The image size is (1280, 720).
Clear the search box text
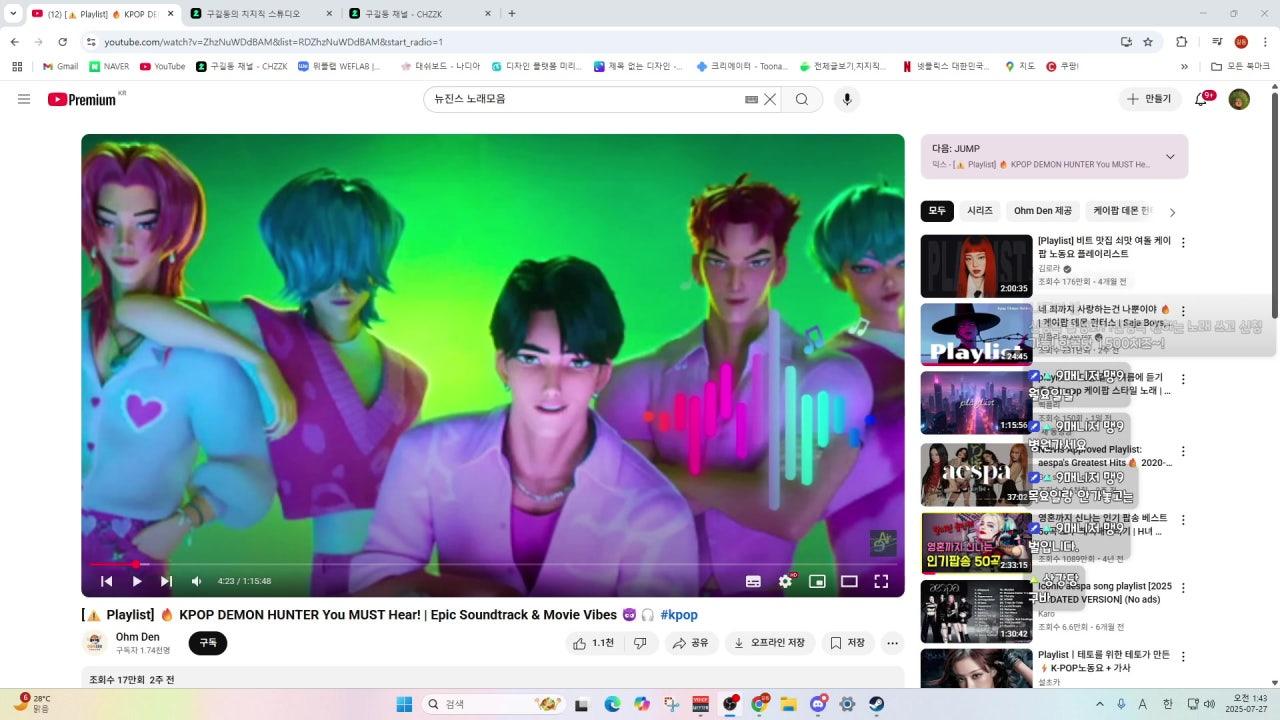770,99
